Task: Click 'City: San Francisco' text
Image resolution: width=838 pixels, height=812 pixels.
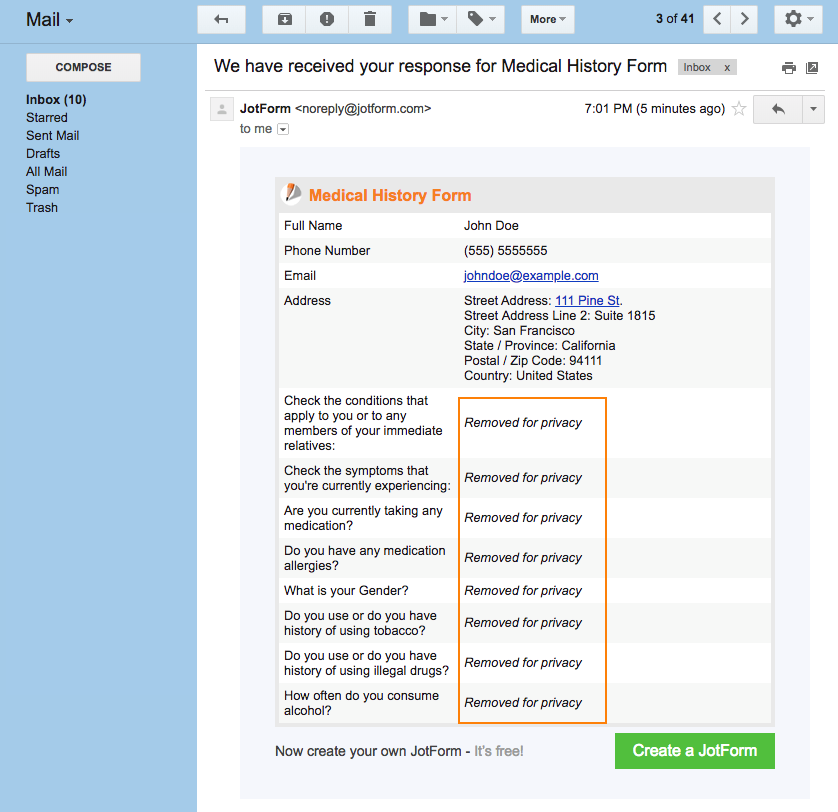Action: pyautogui.click(x=519, y=331)
